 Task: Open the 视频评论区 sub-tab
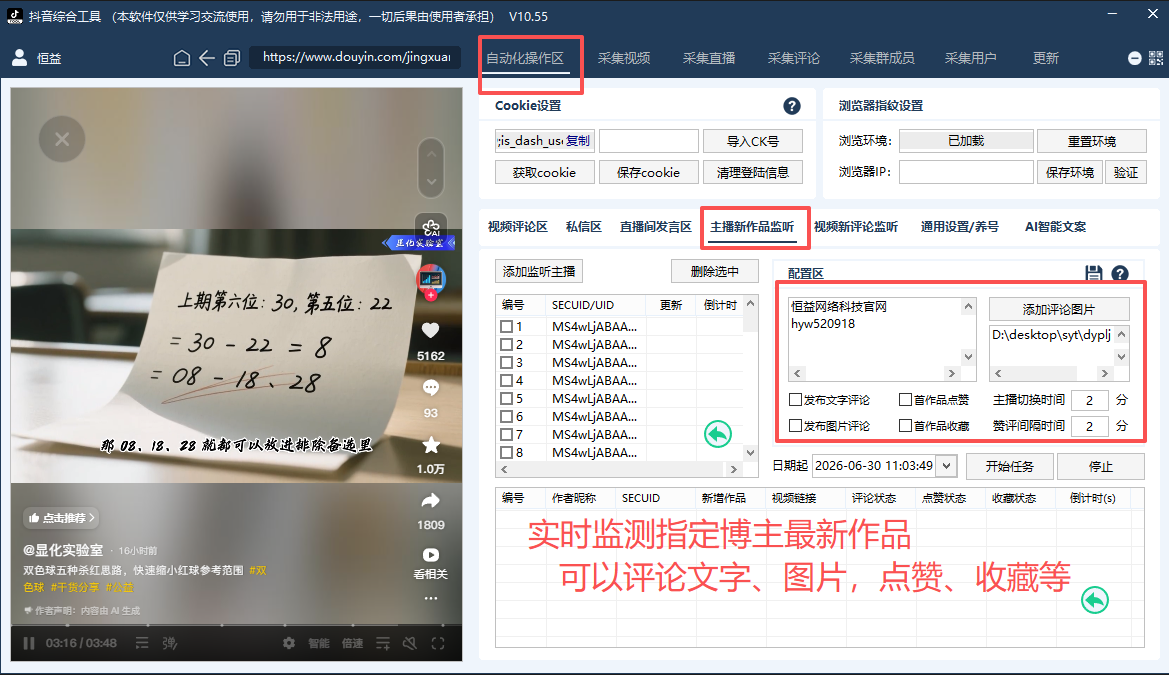click(x=517, y=227)
